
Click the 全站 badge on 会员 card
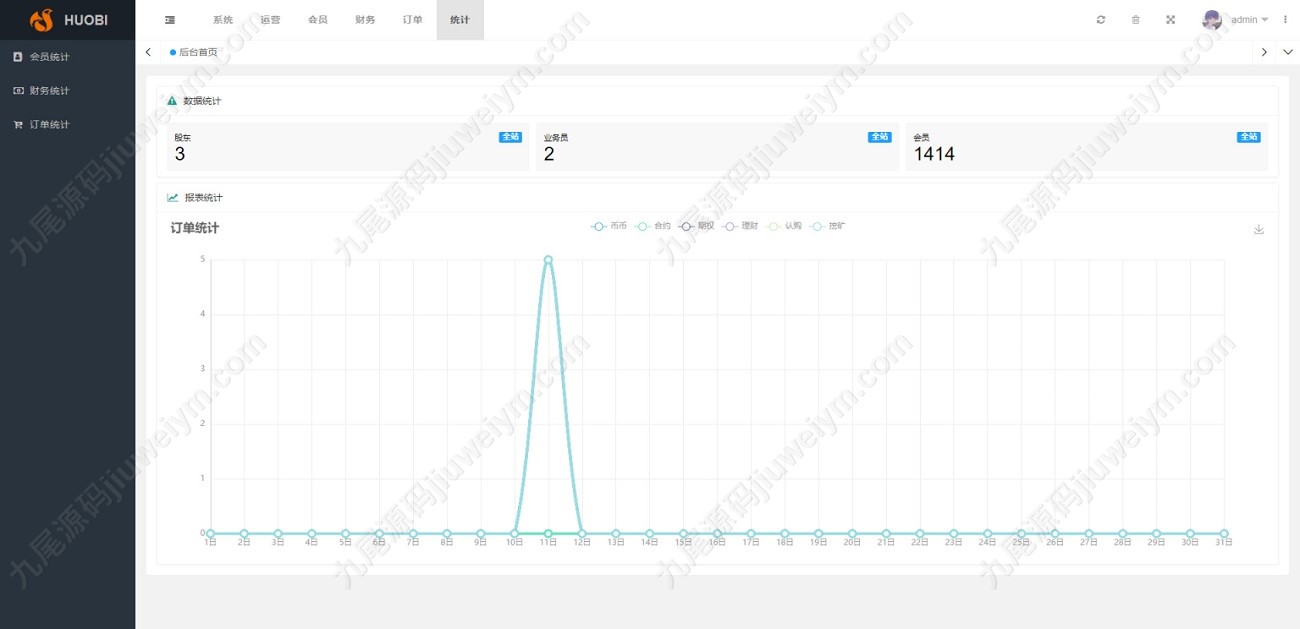point(1249,137)
